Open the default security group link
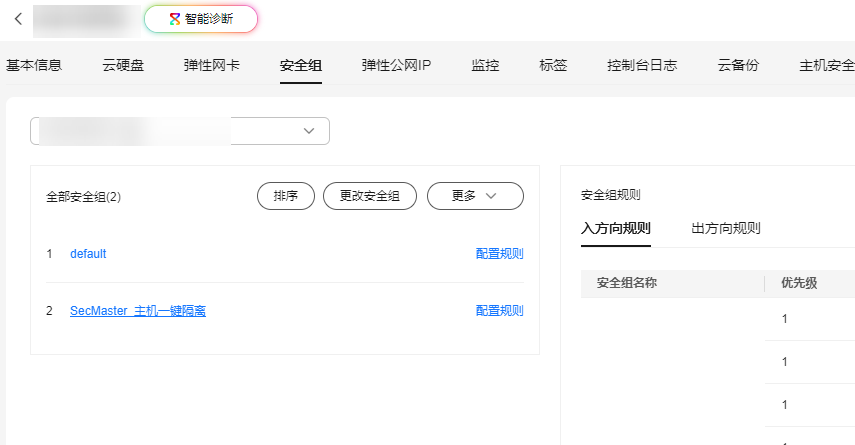855x445 pixels. [88, 254]
